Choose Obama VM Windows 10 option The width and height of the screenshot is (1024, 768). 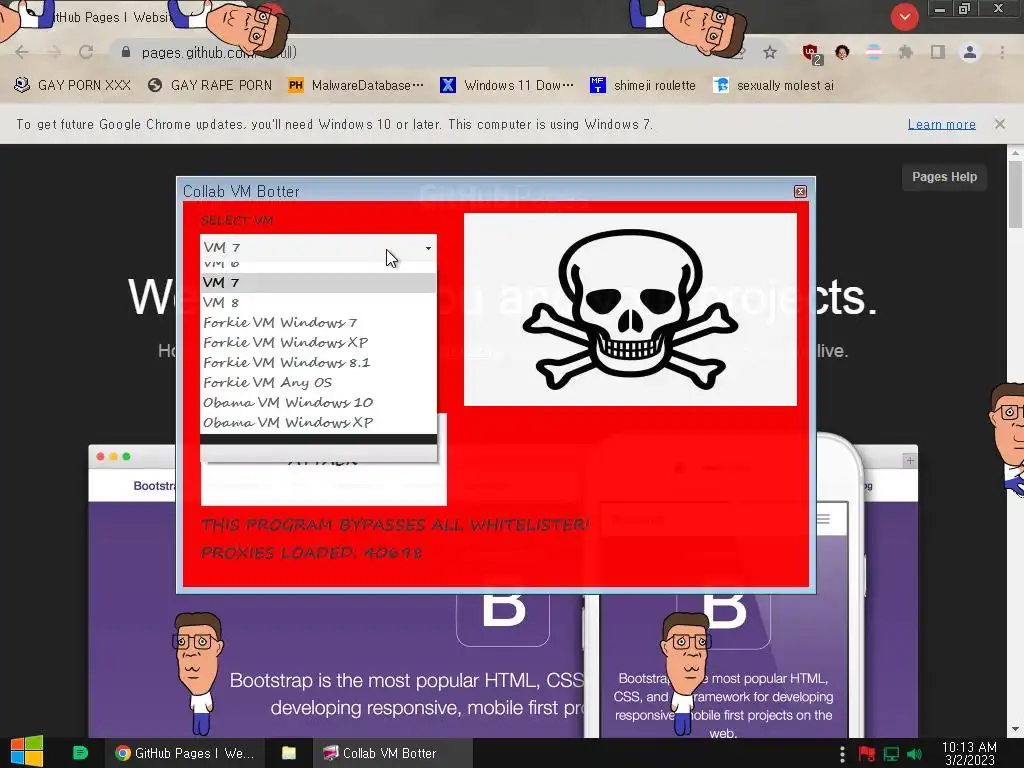(x=318, y=402)
